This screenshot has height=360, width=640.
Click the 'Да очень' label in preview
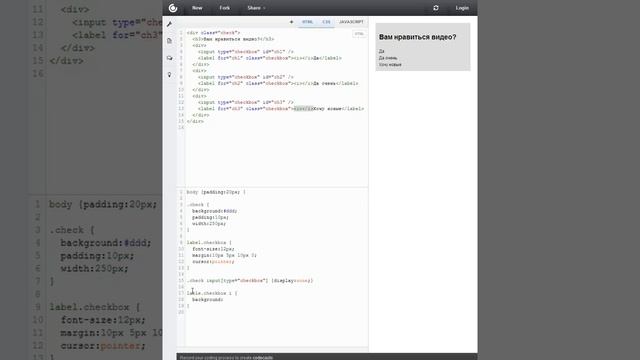388,58
